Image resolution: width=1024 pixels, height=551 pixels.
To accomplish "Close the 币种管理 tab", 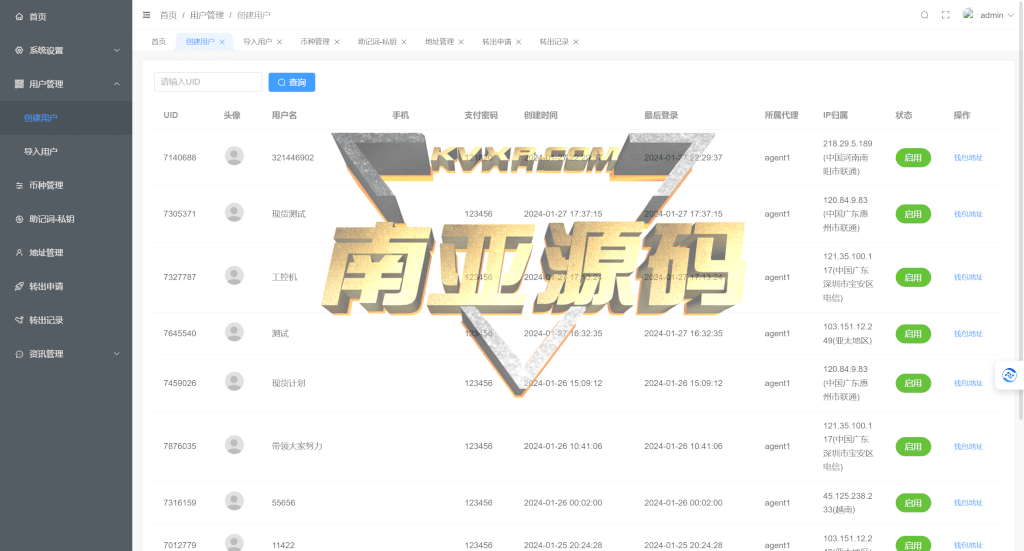I will [337, 42].
